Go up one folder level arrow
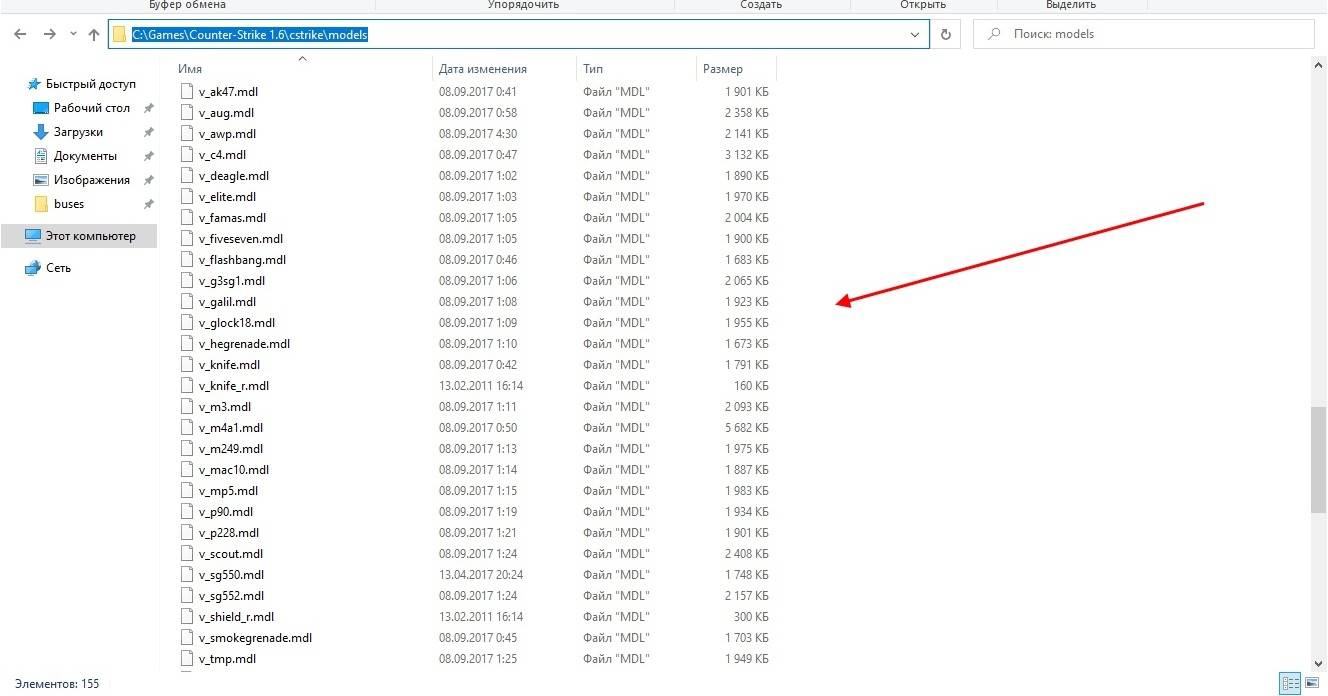 (94, 34)
